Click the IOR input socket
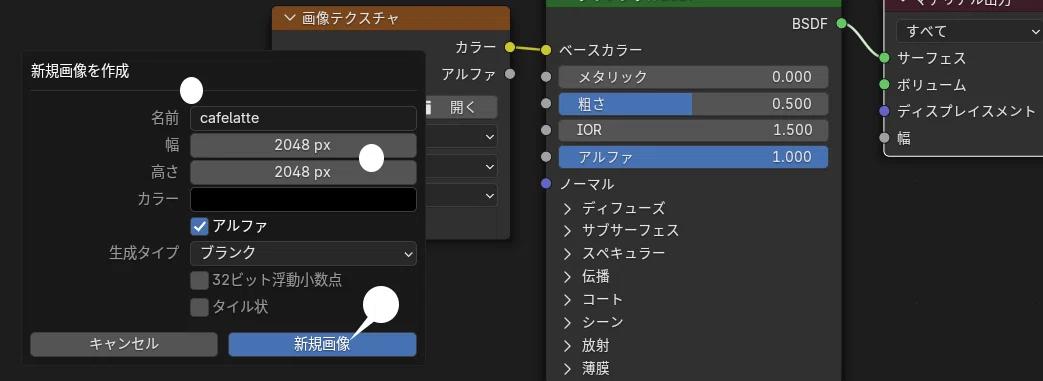Screen dimensions: 1043x381 (546, 130)
